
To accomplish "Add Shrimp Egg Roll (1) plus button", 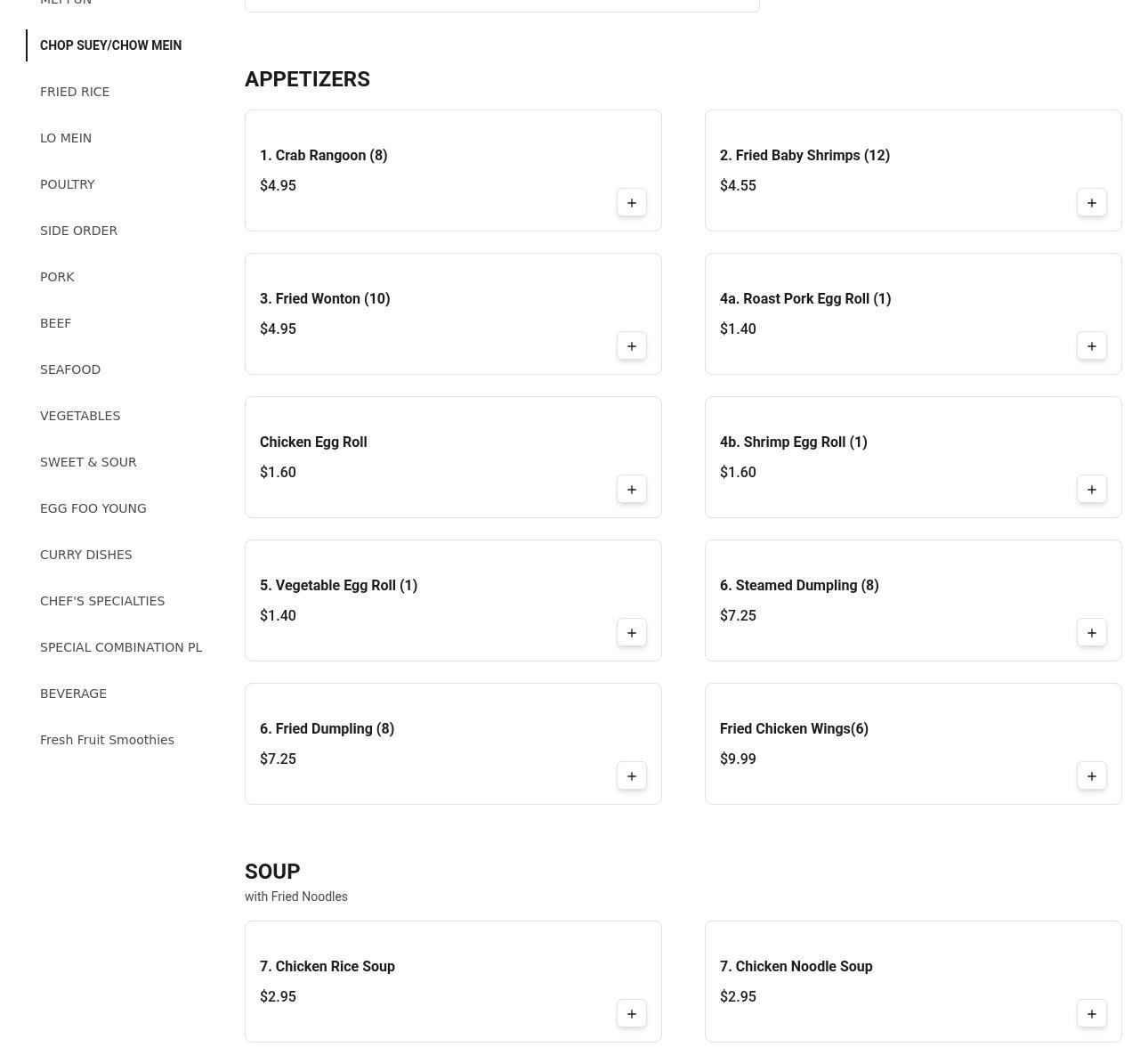I will [1092, 490].
